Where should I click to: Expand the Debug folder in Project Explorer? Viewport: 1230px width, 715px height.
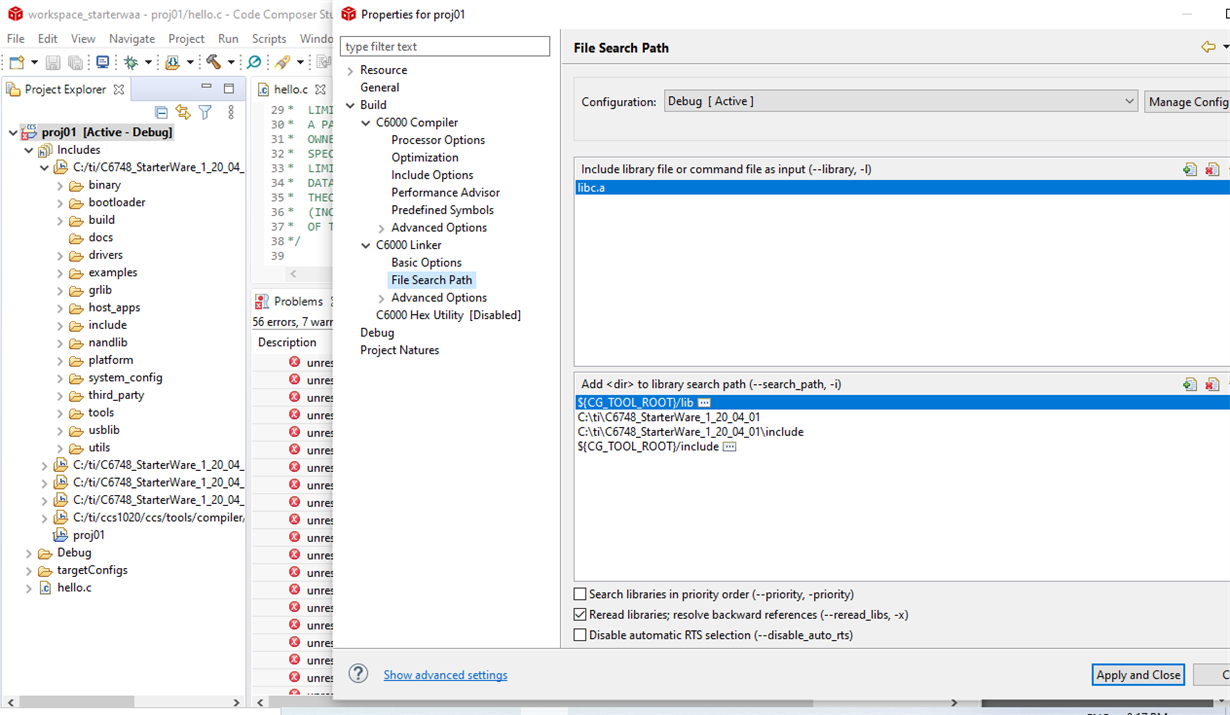coord(29,553)
